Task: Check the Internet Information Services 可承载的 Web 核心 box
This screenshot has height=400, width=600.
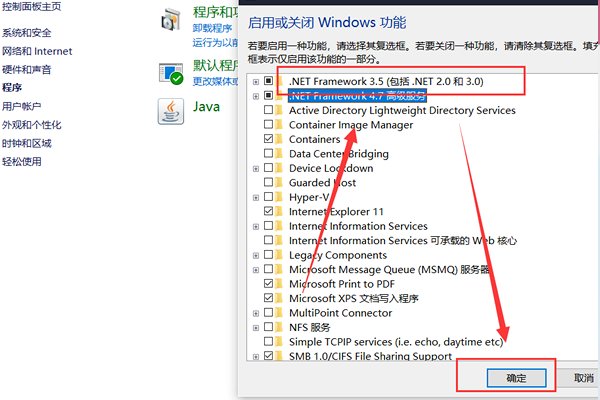Action: point(269,240)
